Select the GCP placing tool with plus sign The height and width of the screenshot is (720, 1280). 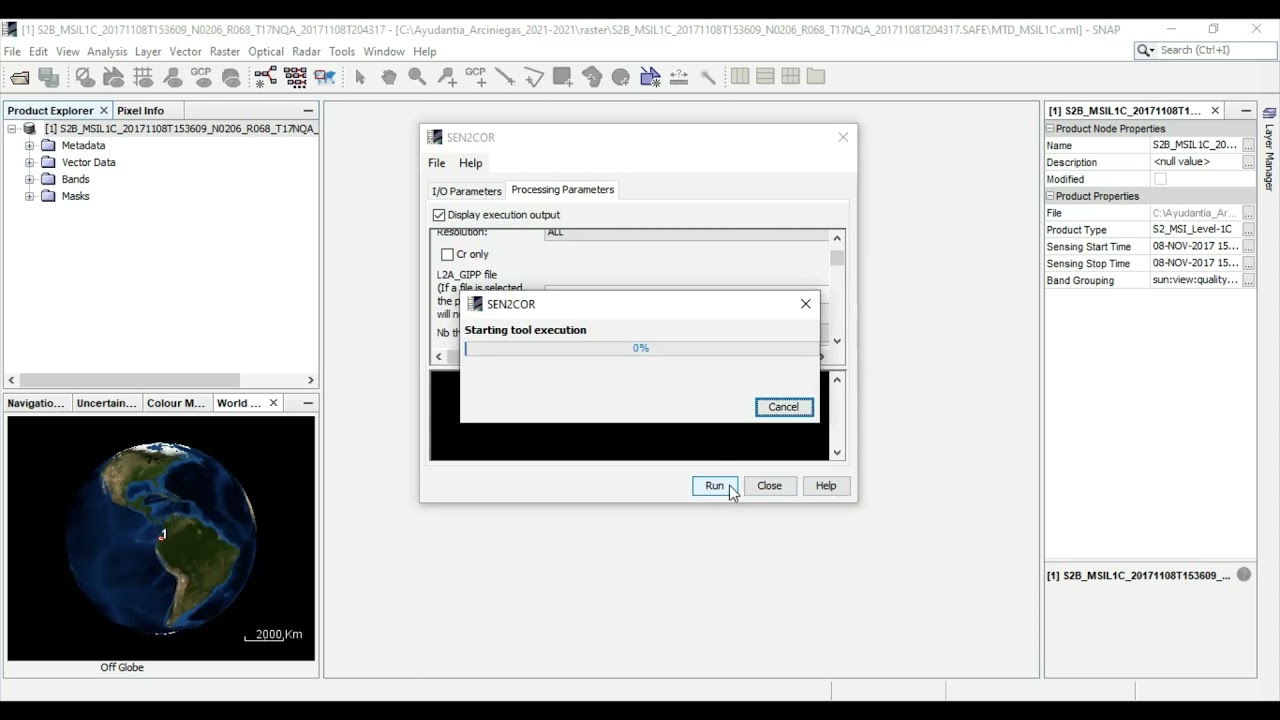coord(476,77)
